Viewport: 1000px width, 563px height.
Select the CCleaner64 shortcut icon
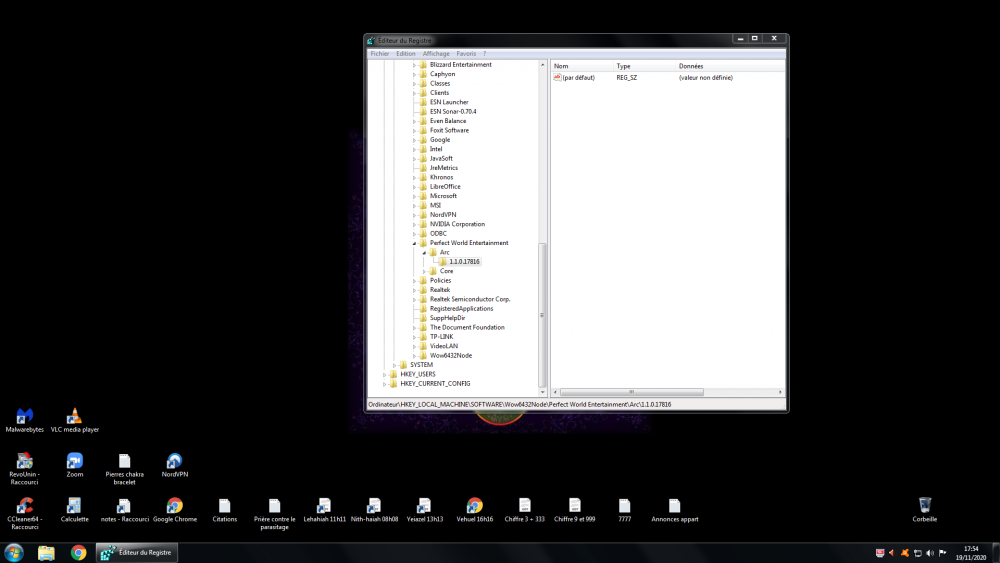[25, 513]
